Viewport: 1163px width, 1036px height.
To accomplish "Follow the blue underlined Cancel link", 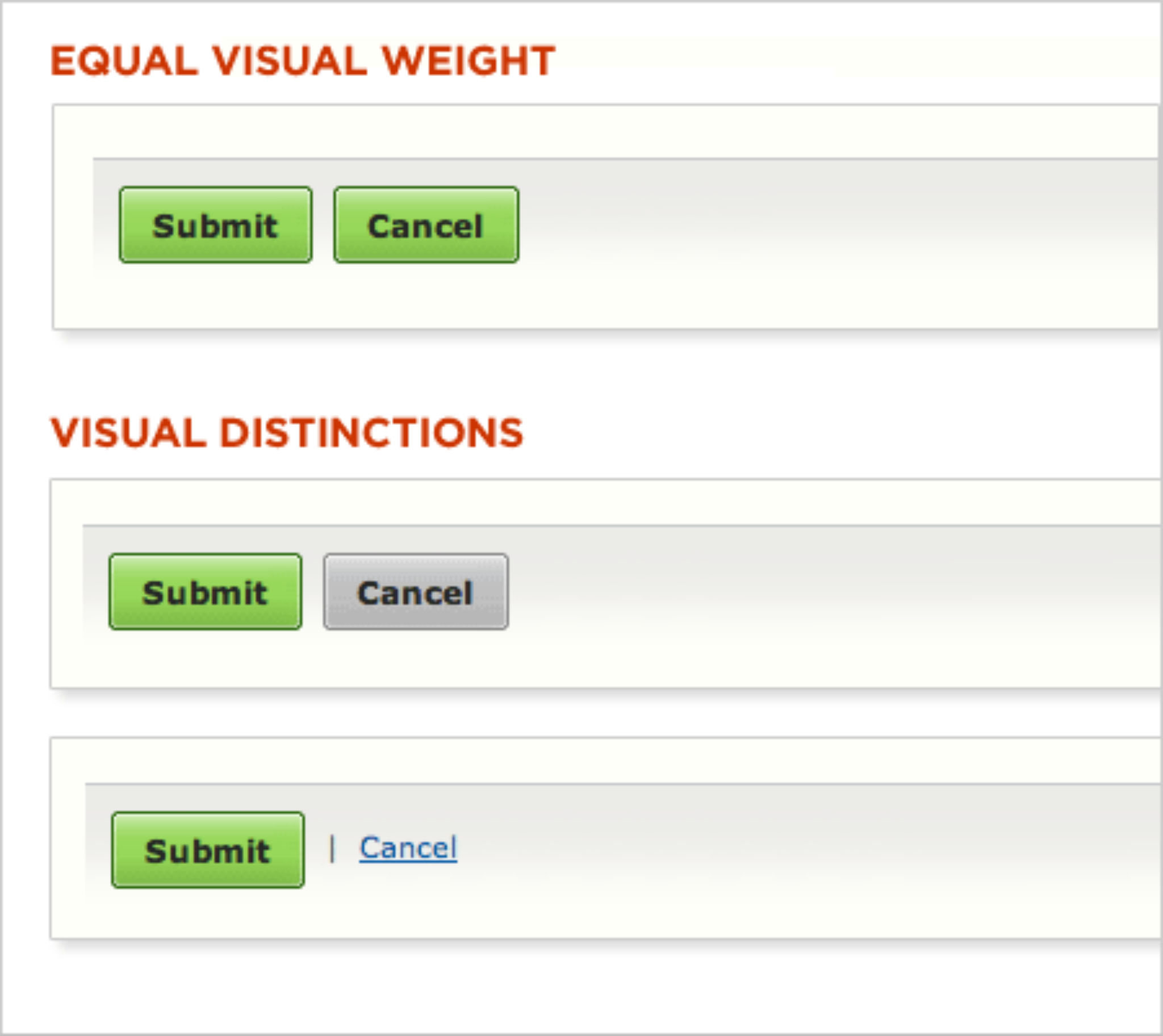I will (x=408, y=847).
